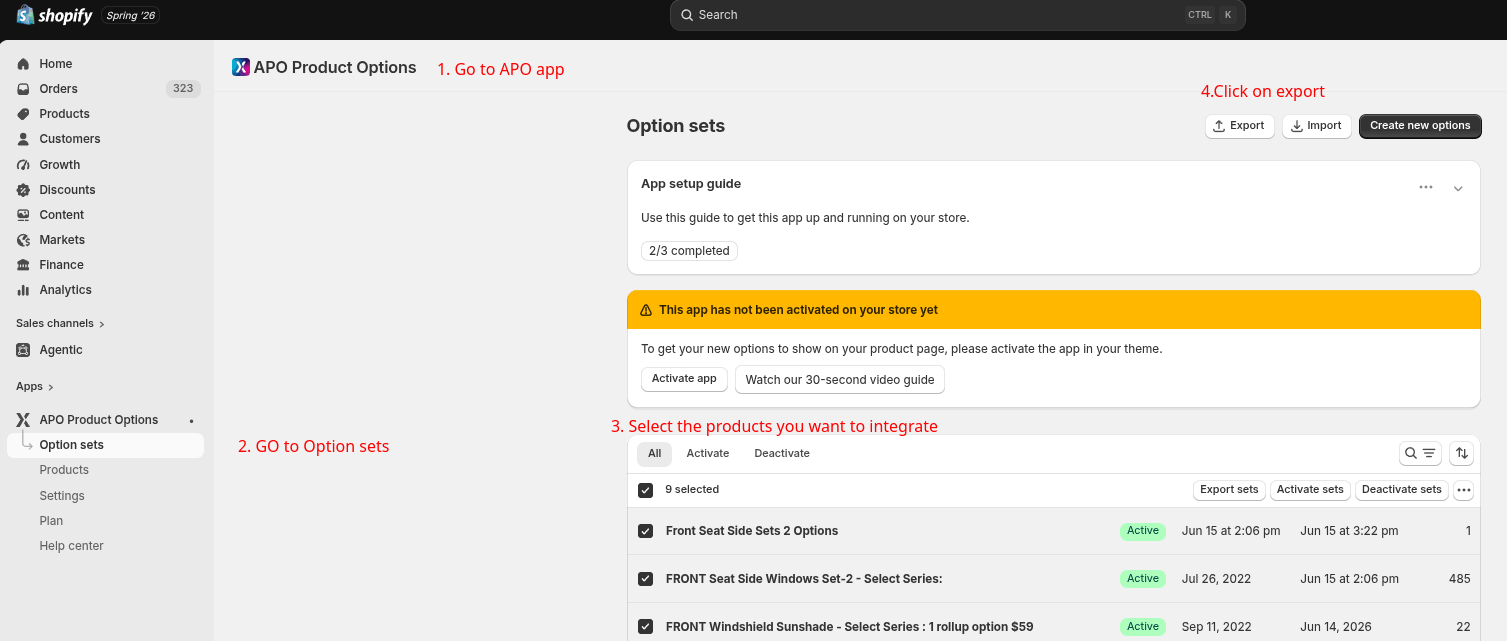Click the Markets globe icon
Viewport: 1507px width, 641px height.
pyautogui.click(x=23, y=240)
